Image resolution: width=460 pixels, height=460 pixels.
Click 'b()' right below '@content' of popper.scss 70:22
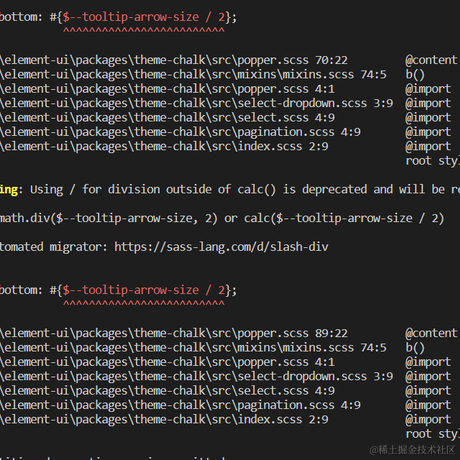[x=415, y=75]
